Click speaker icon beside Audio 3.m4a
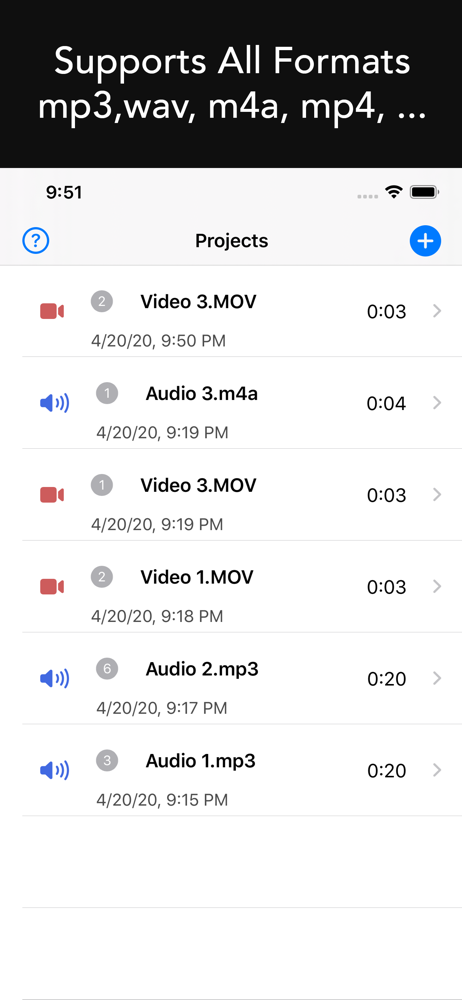The image size is (462, 1000). point(54,403)
